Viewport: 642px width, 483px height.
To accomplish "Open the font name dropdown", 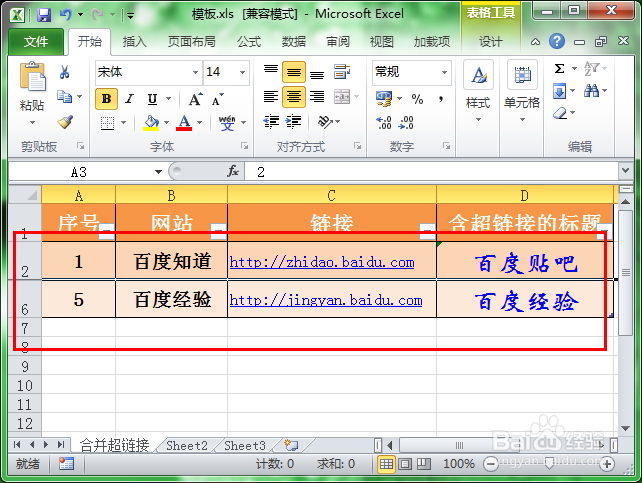I will point(195,72).
